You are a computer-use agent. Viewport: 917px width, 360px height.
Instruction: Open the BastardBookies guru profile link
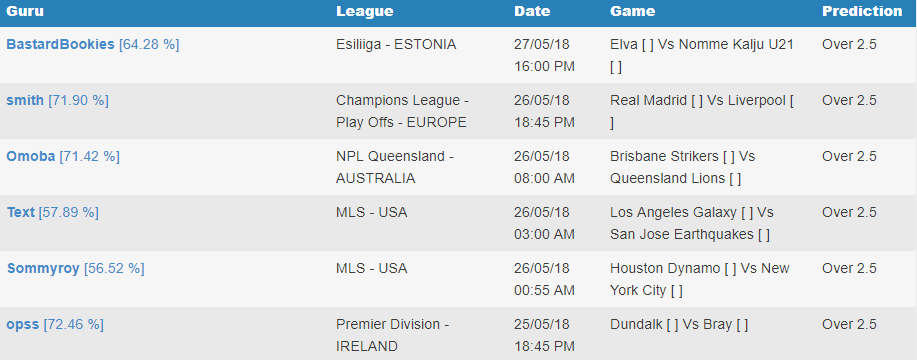coord(60,44)
